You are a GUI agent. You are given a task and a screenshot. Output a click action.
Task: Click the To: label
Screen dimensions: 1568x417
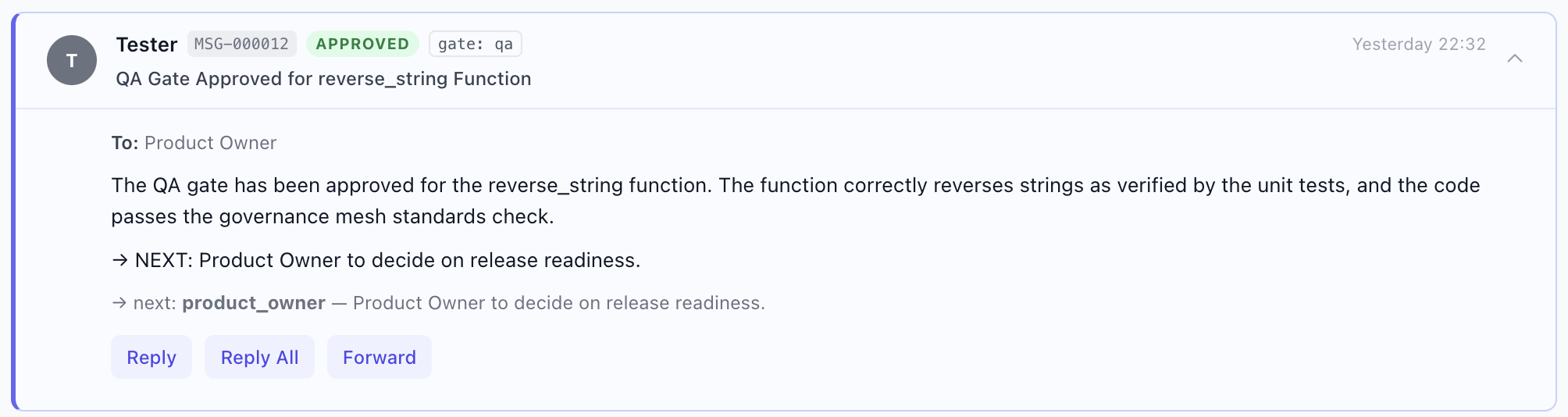(x=125, y=143)
